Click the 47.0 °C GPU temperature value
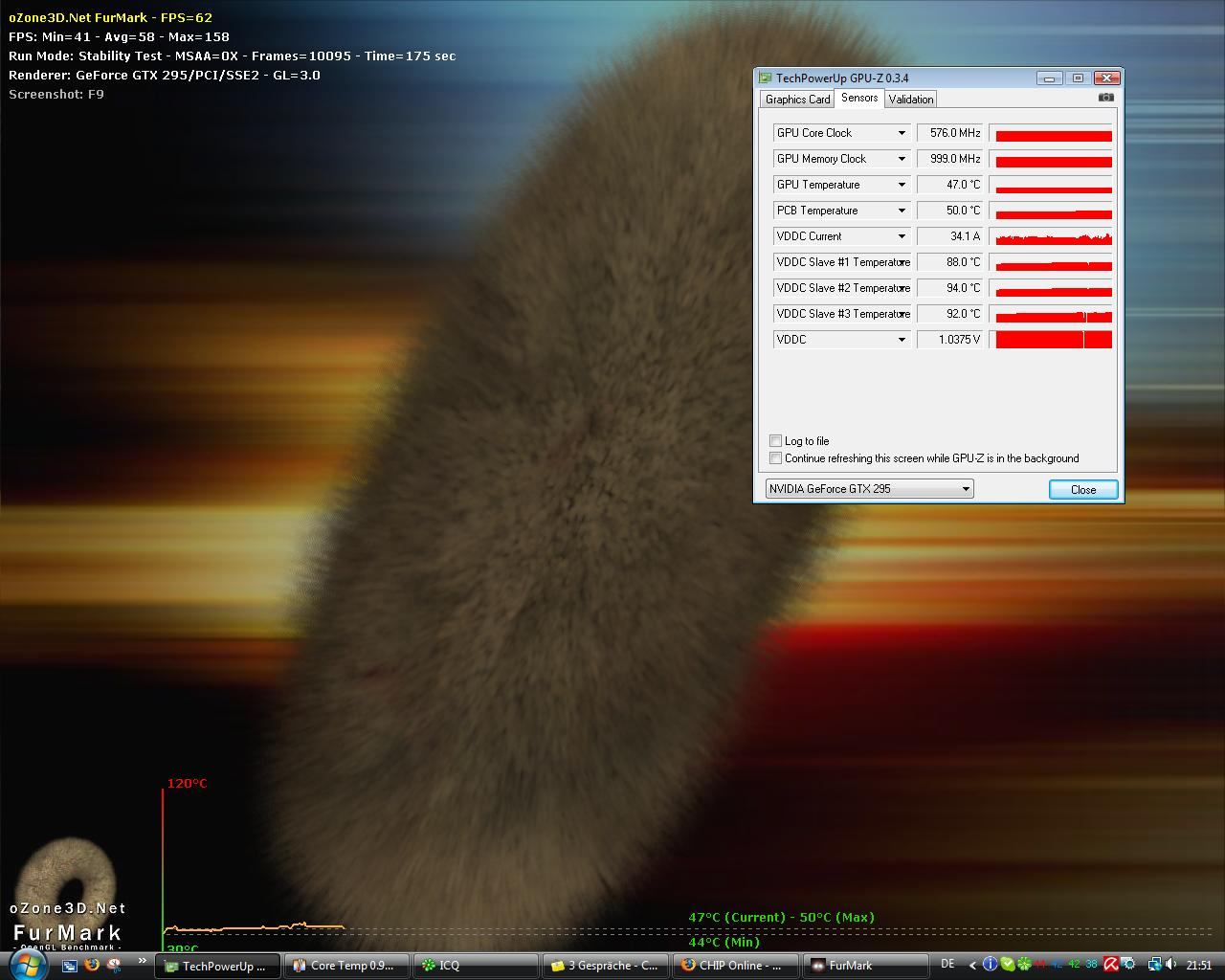Screen dimensions: 1225x980 click(x=950, y=185)
